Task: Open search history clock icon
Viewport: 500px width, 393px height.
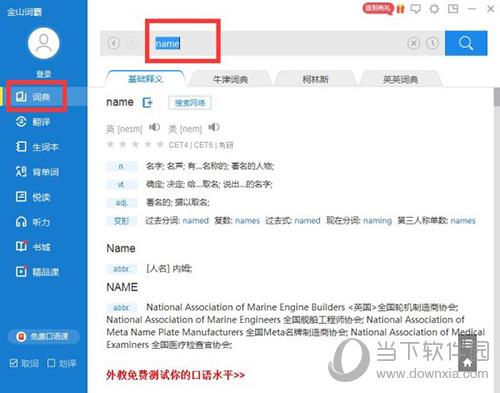Action: click(x=433, y=43)
